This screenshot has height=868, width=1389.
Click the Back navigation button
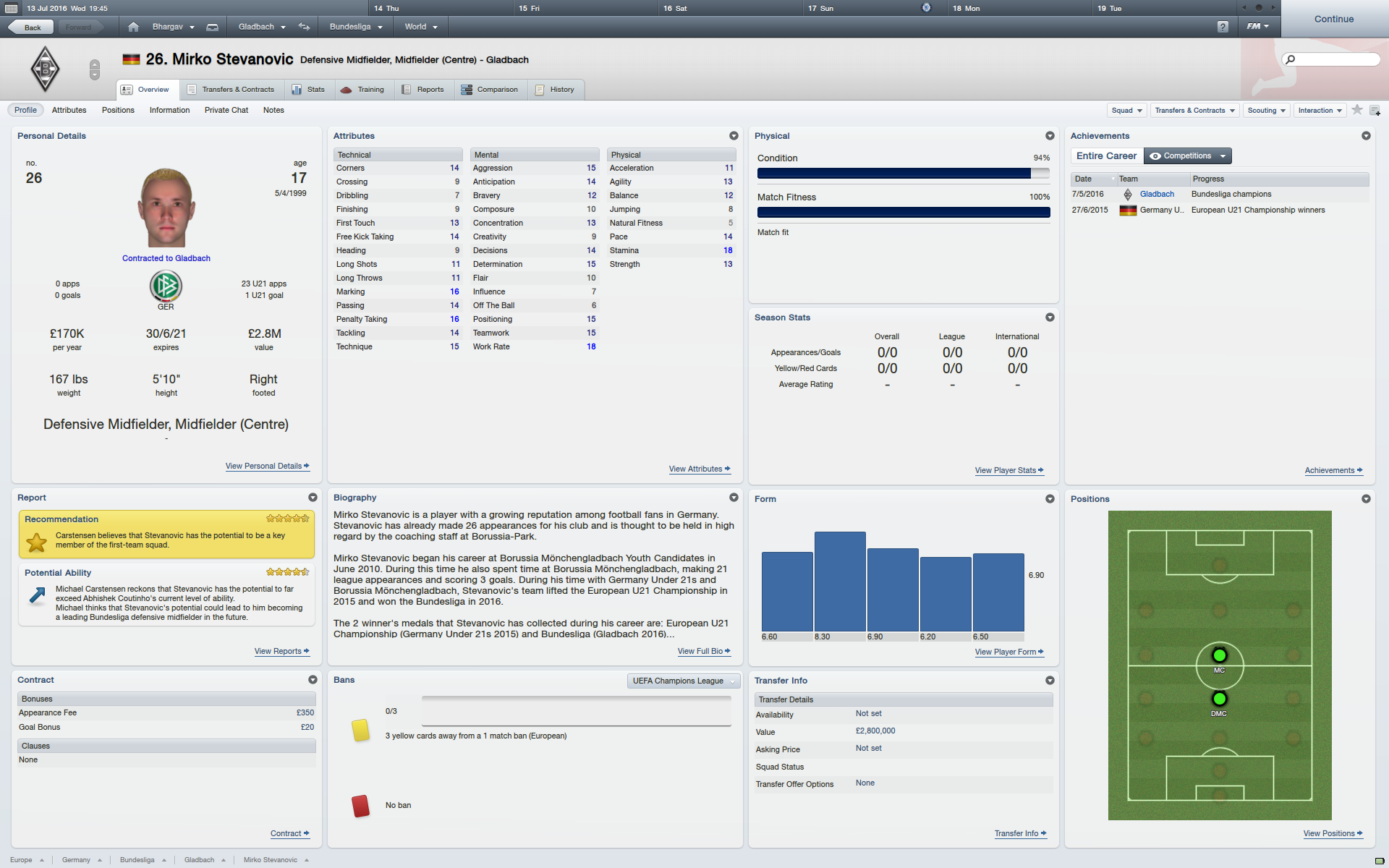coord(33,27)
